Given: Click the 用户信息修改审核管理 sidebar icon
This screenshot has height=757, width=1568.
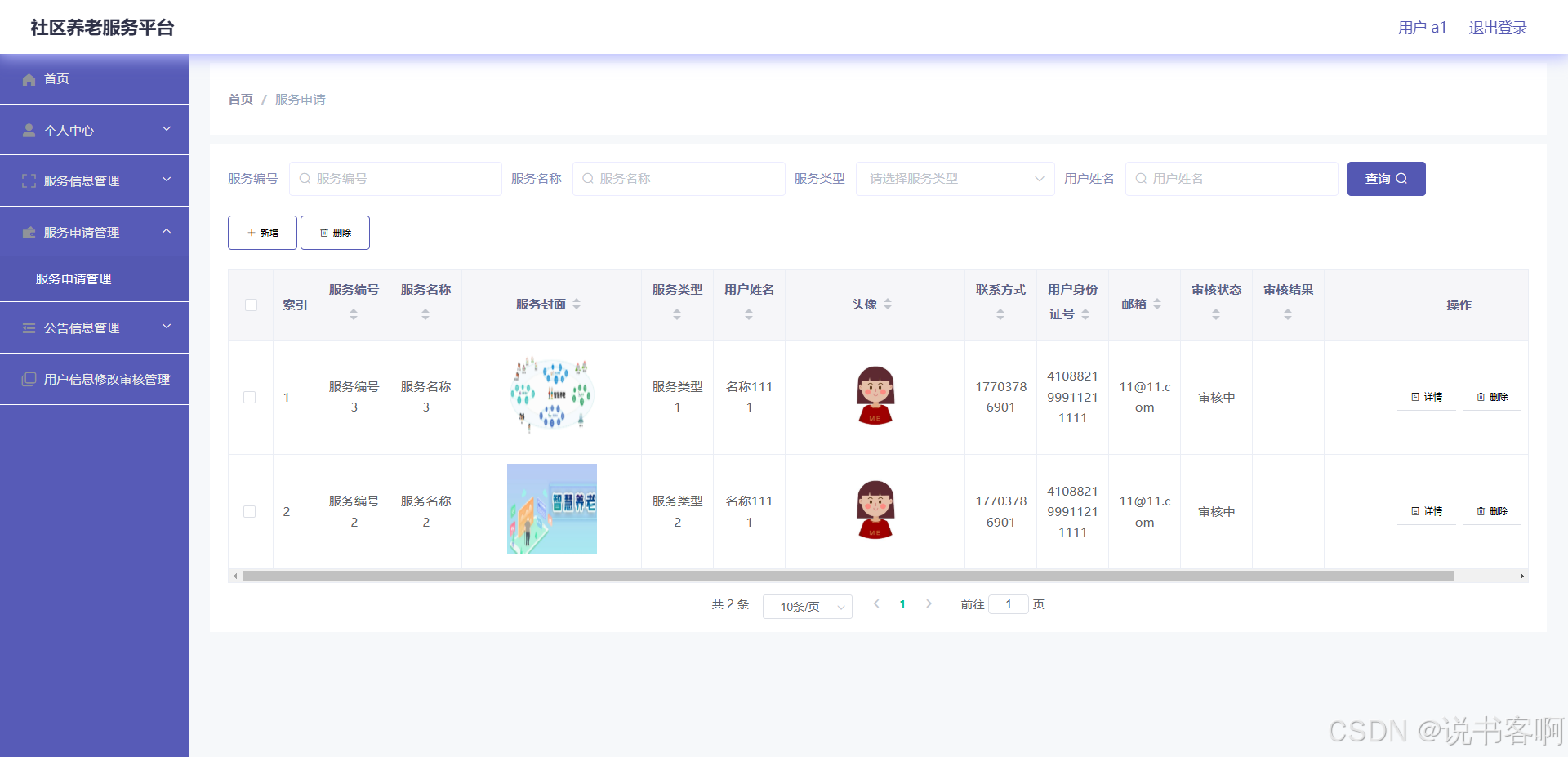Looking at the screenshot, I should 29,378.
